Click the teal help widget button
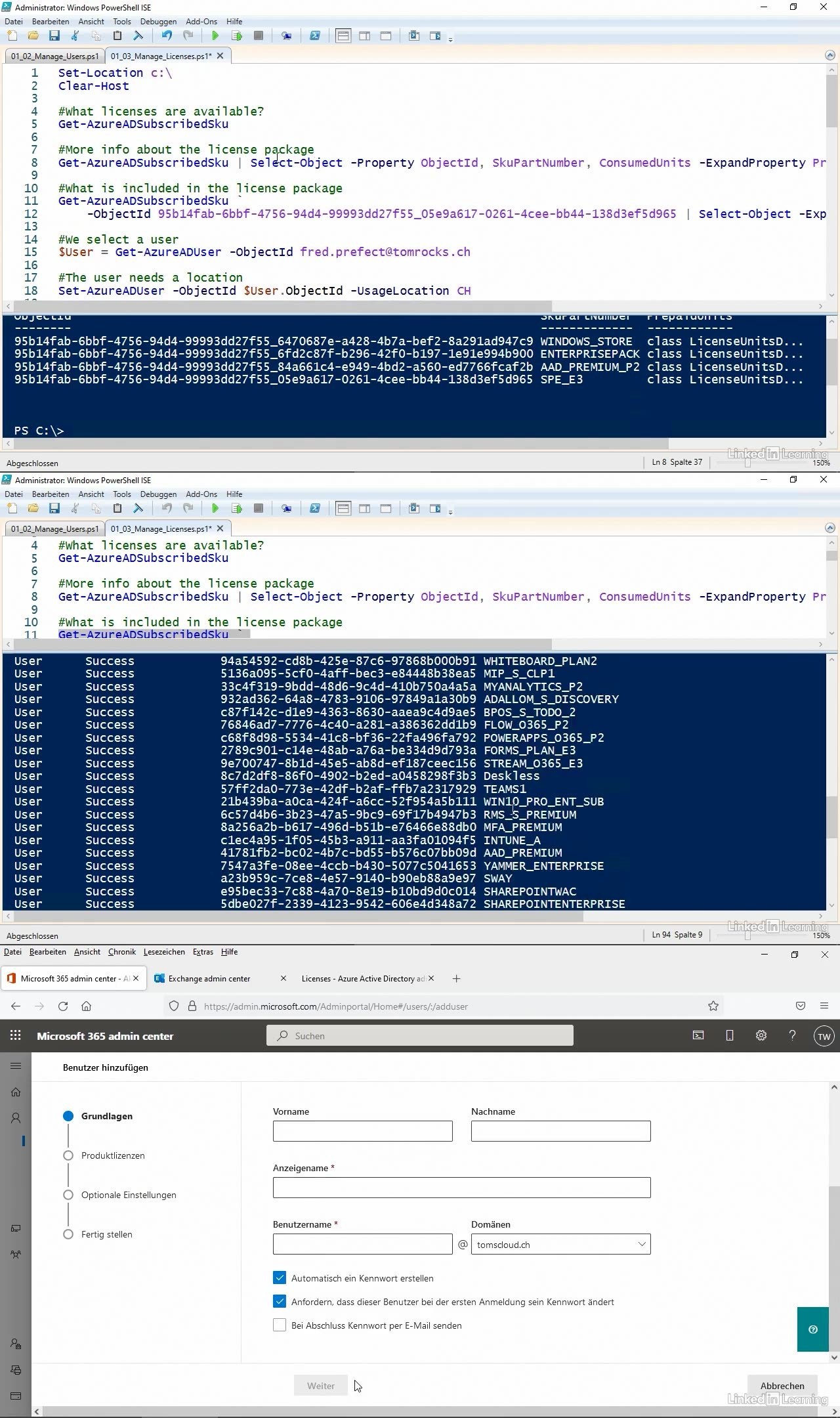The image size is (840, 1418). pyautogui.click(x=812, y=1329)
